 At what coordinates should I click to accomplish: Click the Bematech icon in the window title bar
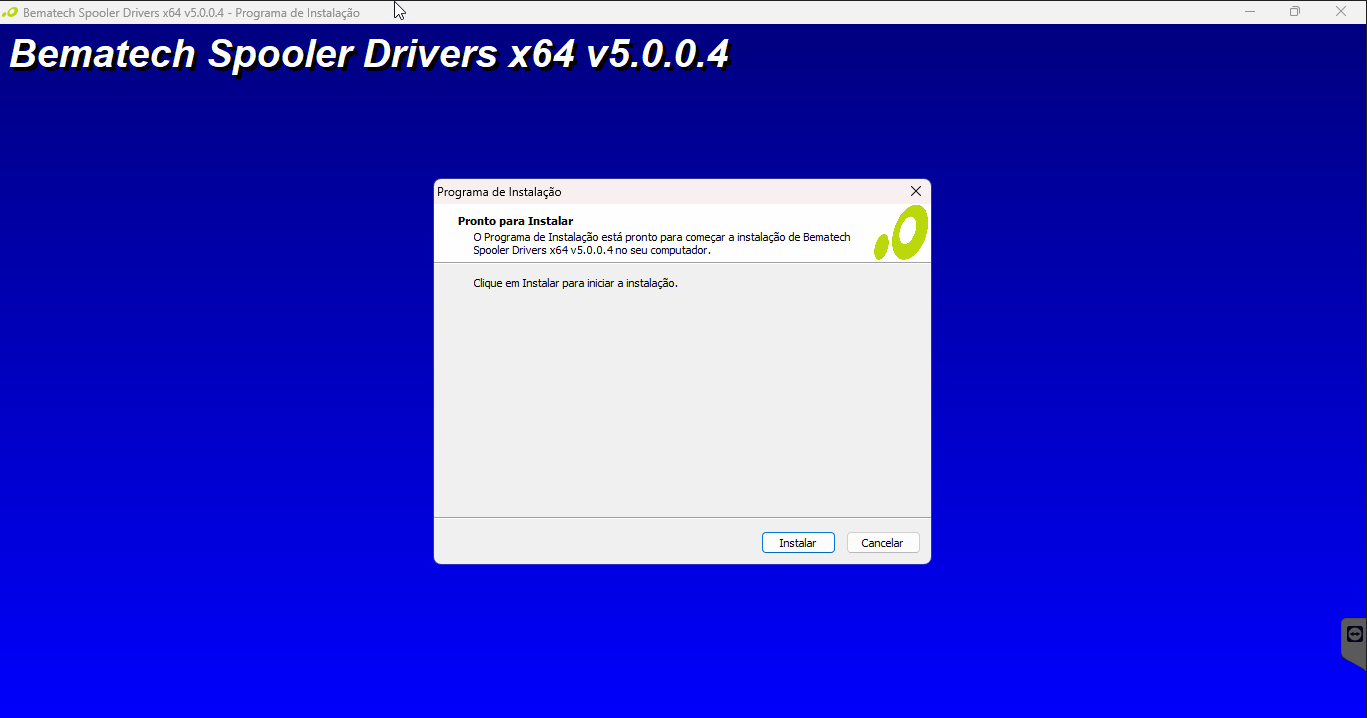tap(11, 12)
